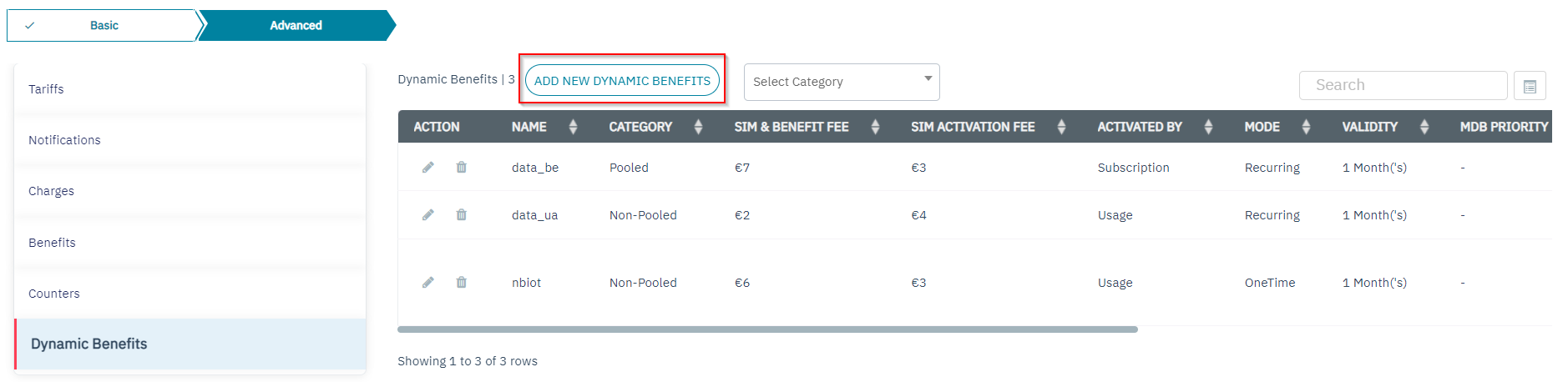Viewport: 1568px width, 382px height.
Task: Sort by SIM & Benefit Fee column
Action: (875, 127)
